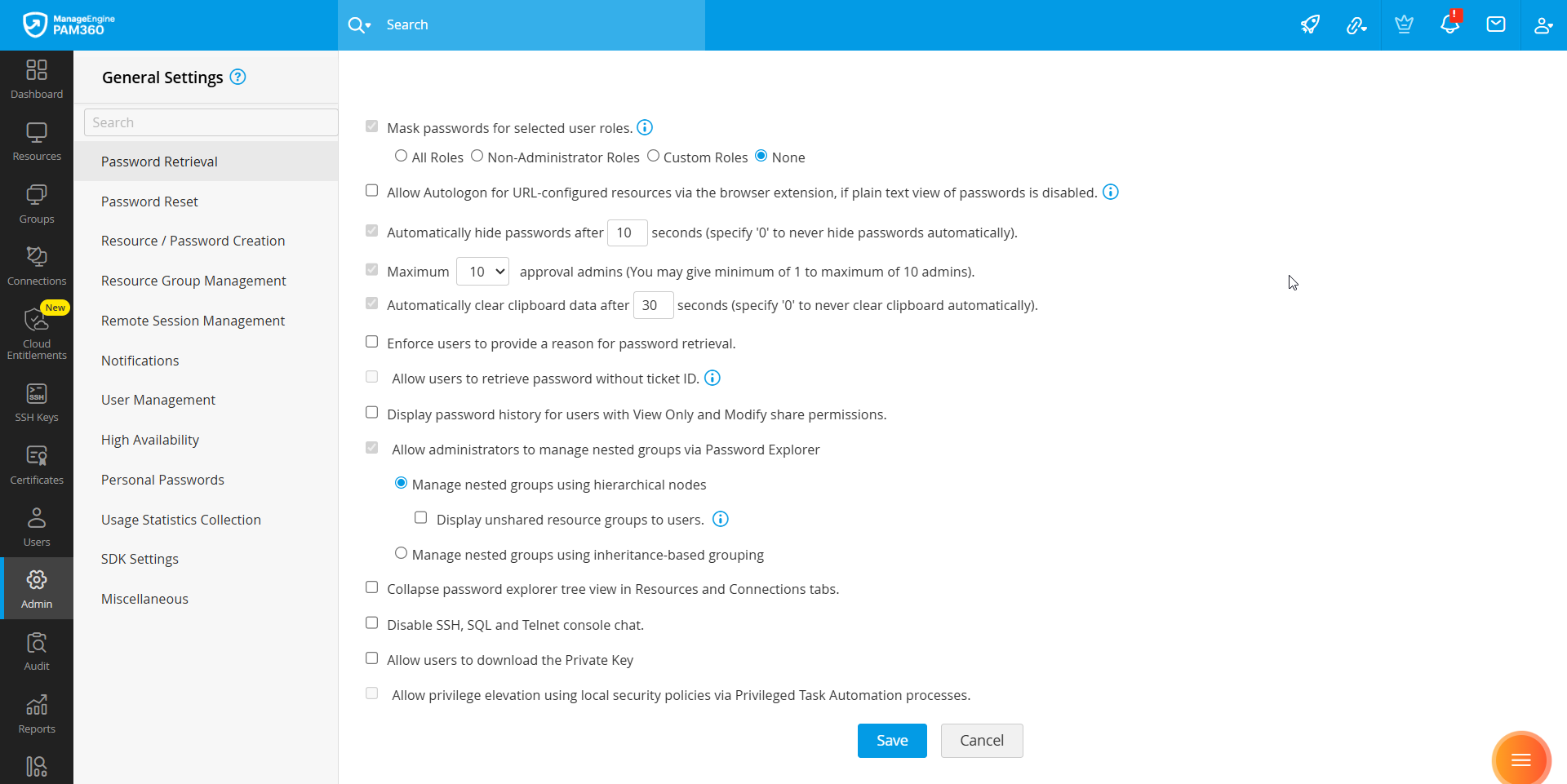The width and height of the screenshot is (1567, 784).
Task: Open the Certificates section
Action: pyautogui.click(x=36, y=463)
